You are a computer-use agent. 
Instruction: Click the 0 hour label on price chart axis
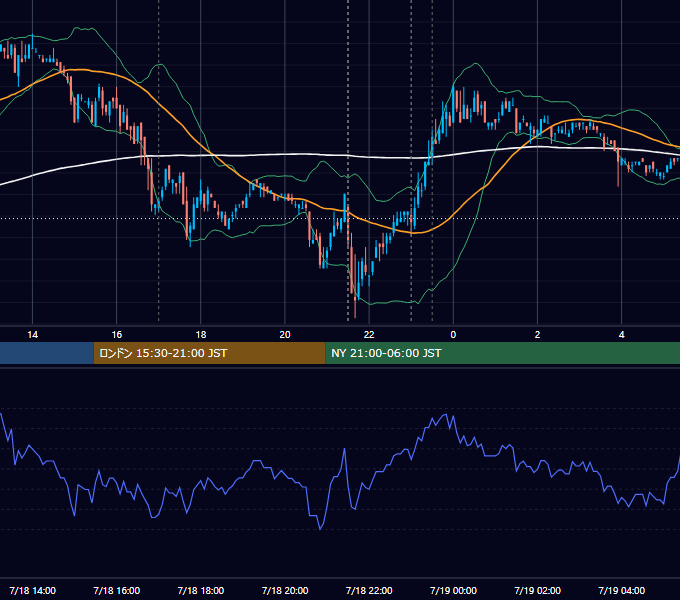[453, 335]
